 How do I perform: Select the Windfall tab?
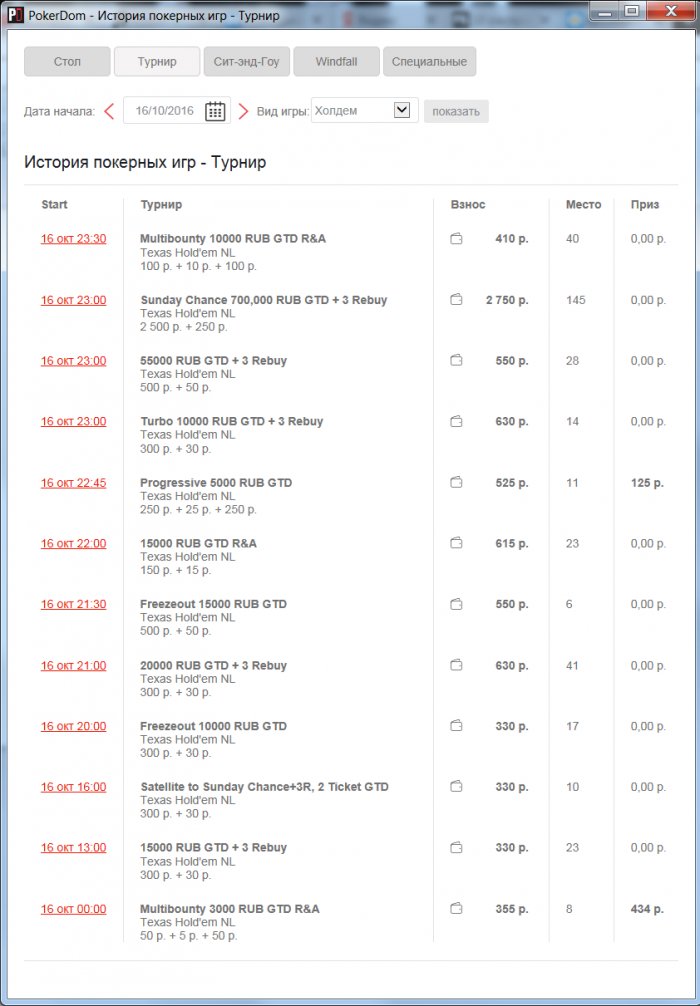[335, 62]
